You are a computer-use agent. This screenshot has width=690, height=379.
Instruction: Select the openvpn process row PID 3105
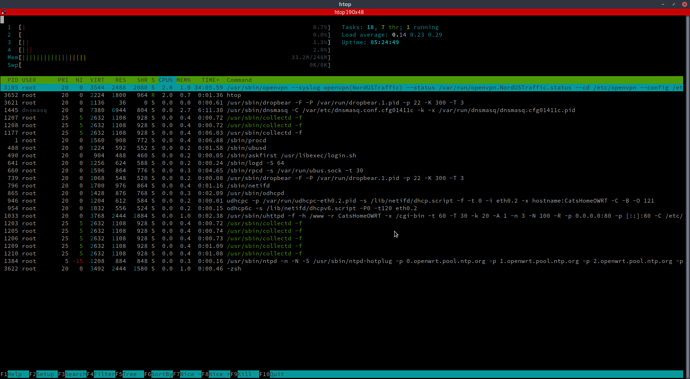341,88
